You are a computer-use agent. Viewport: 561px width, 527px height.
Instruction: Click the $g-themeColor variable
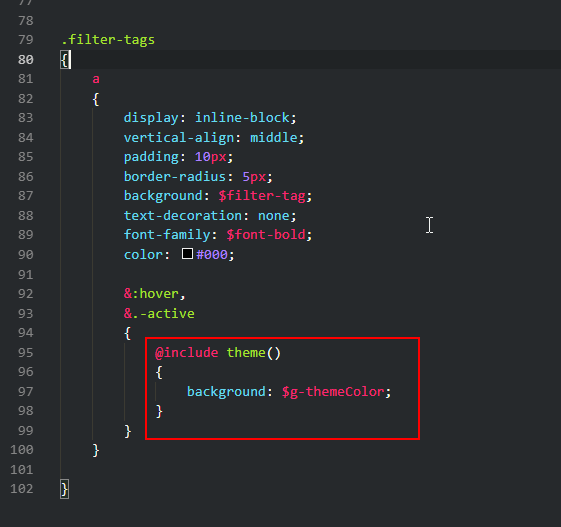pyautogui.click(x=333, y=392)
